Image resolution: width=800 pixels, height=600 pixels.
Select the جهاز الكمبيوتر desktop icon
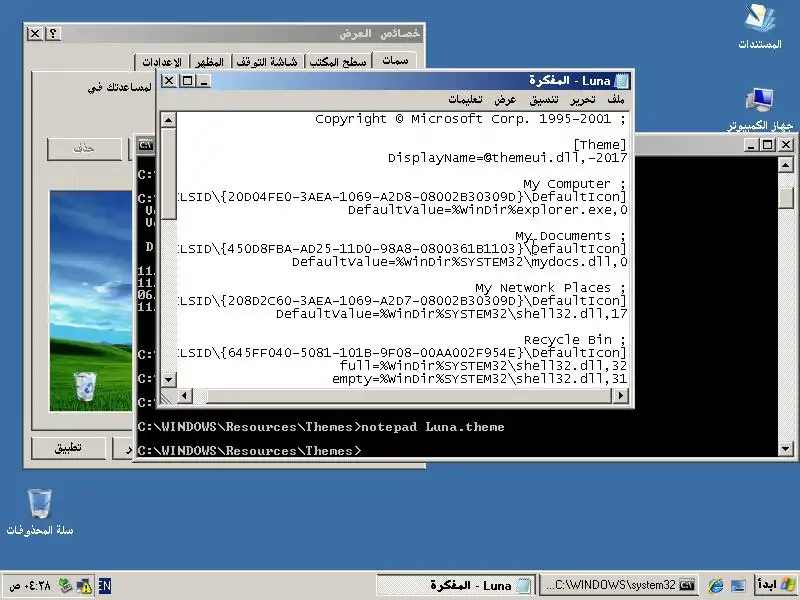(760, 109)
